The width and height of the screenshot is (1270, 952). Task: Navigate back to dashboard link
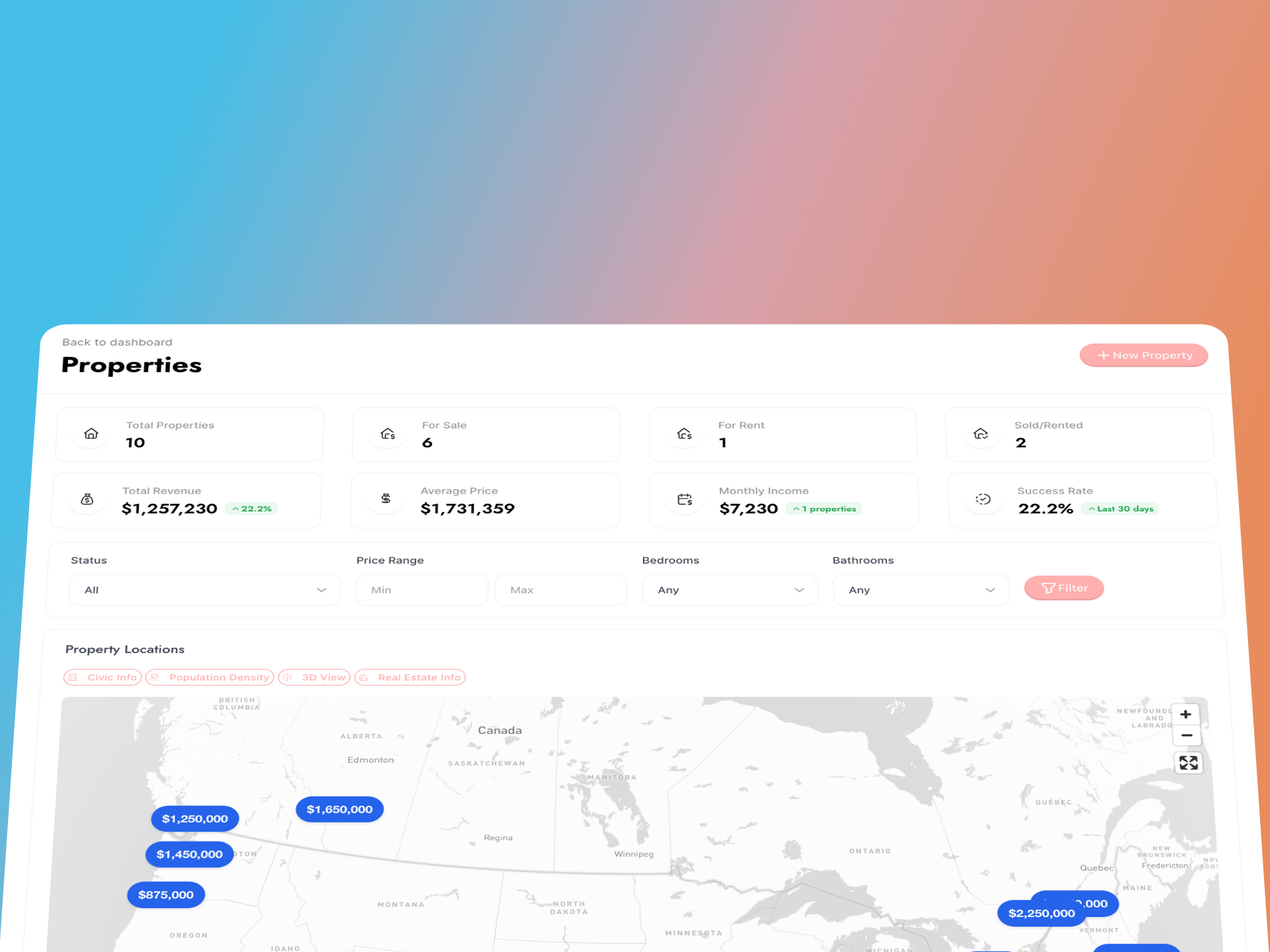116,342
